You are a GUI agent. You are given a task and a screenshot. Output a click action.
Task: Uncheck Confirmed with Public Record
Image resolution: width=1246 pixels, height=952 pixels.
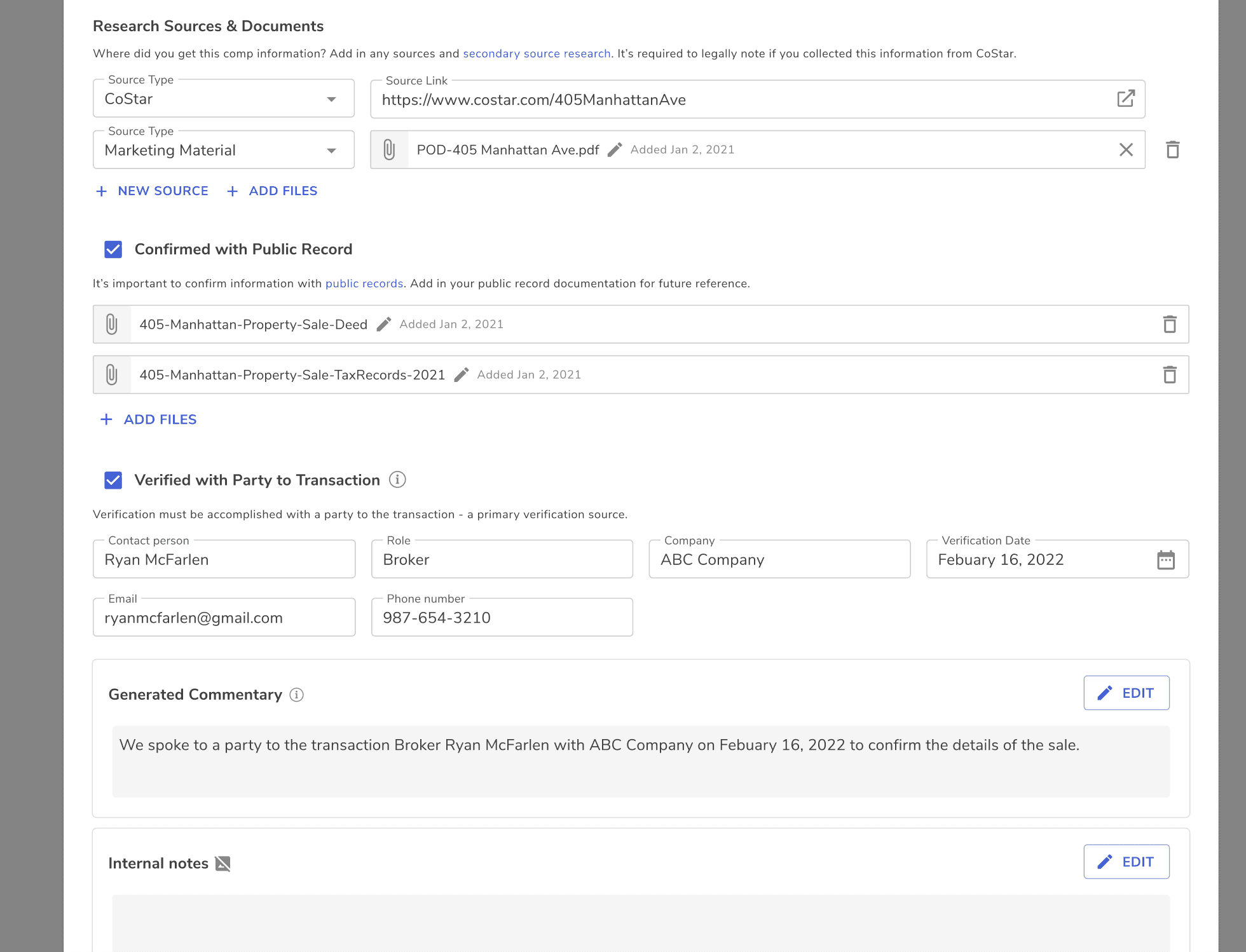(113, 249)
